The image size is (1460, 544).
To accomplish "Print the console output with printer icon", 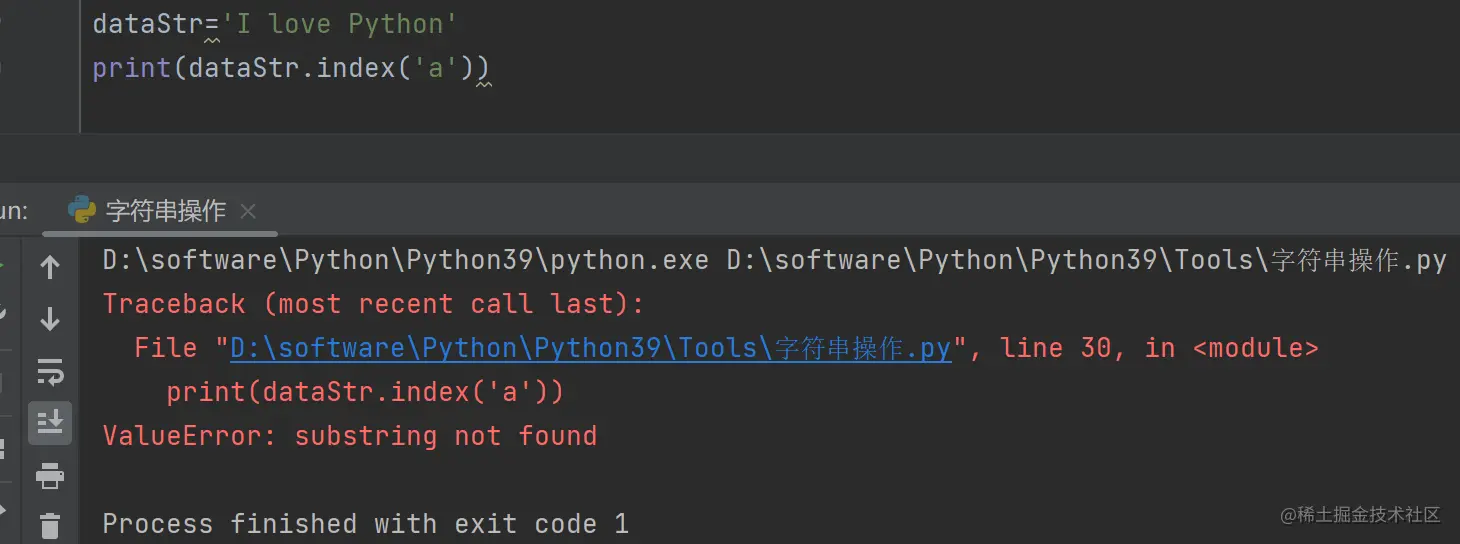I will tap(50, 476).
